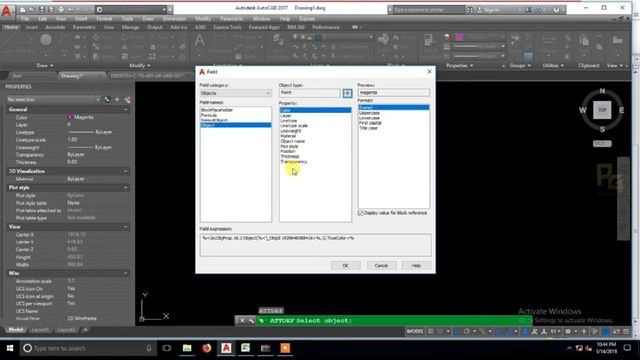
Task: Click the Magenta color swatch in Properties
Action: (x=70, y=117)
